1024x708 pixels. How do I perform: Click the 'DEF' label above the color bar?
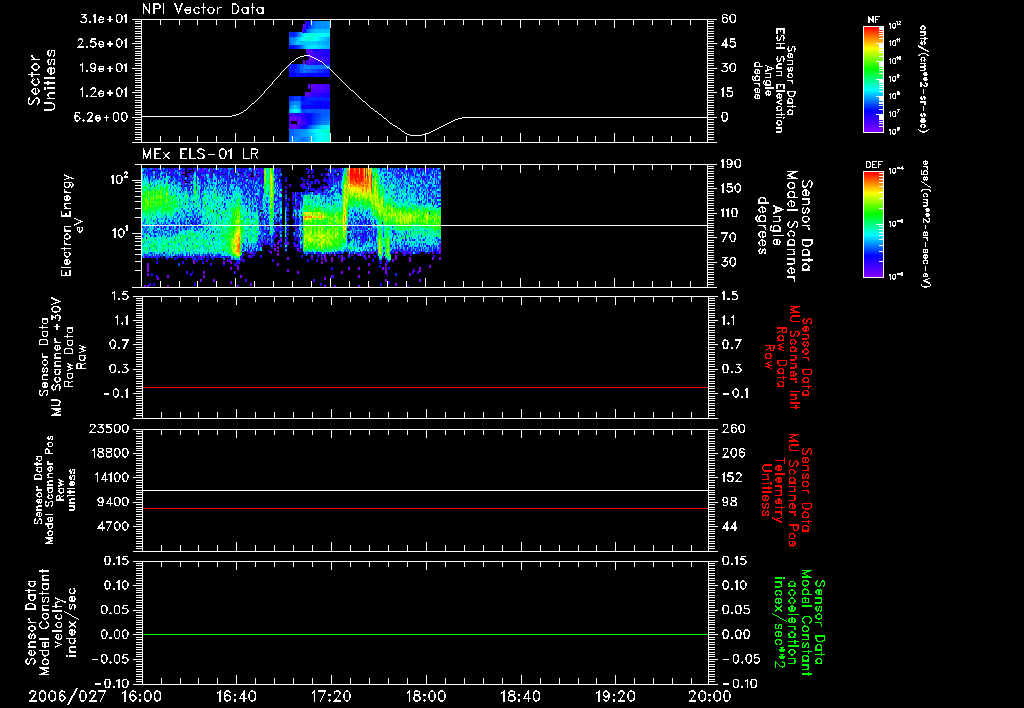874,165
